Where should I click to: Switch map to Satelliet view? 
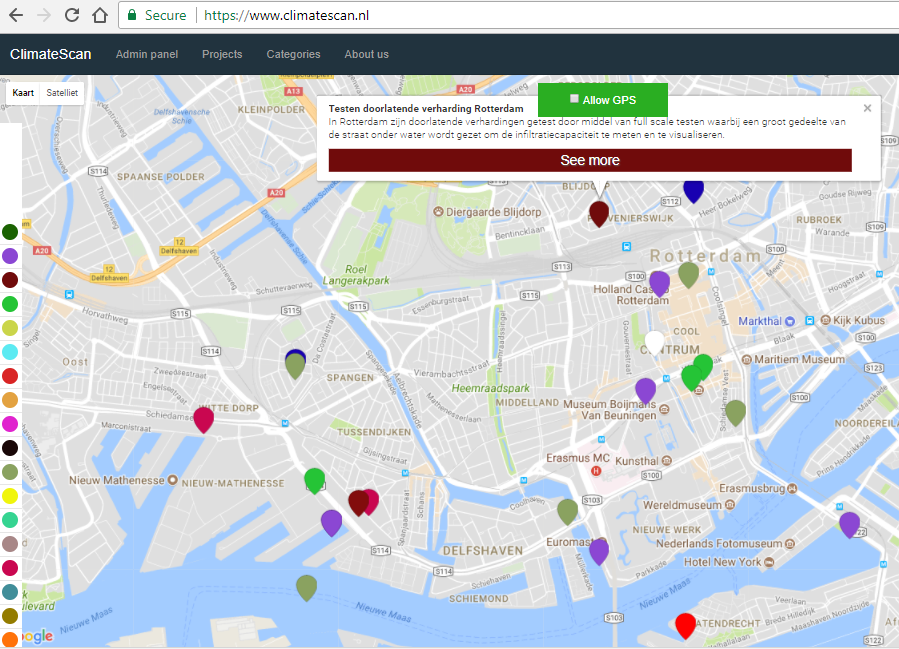click(62, 92)
